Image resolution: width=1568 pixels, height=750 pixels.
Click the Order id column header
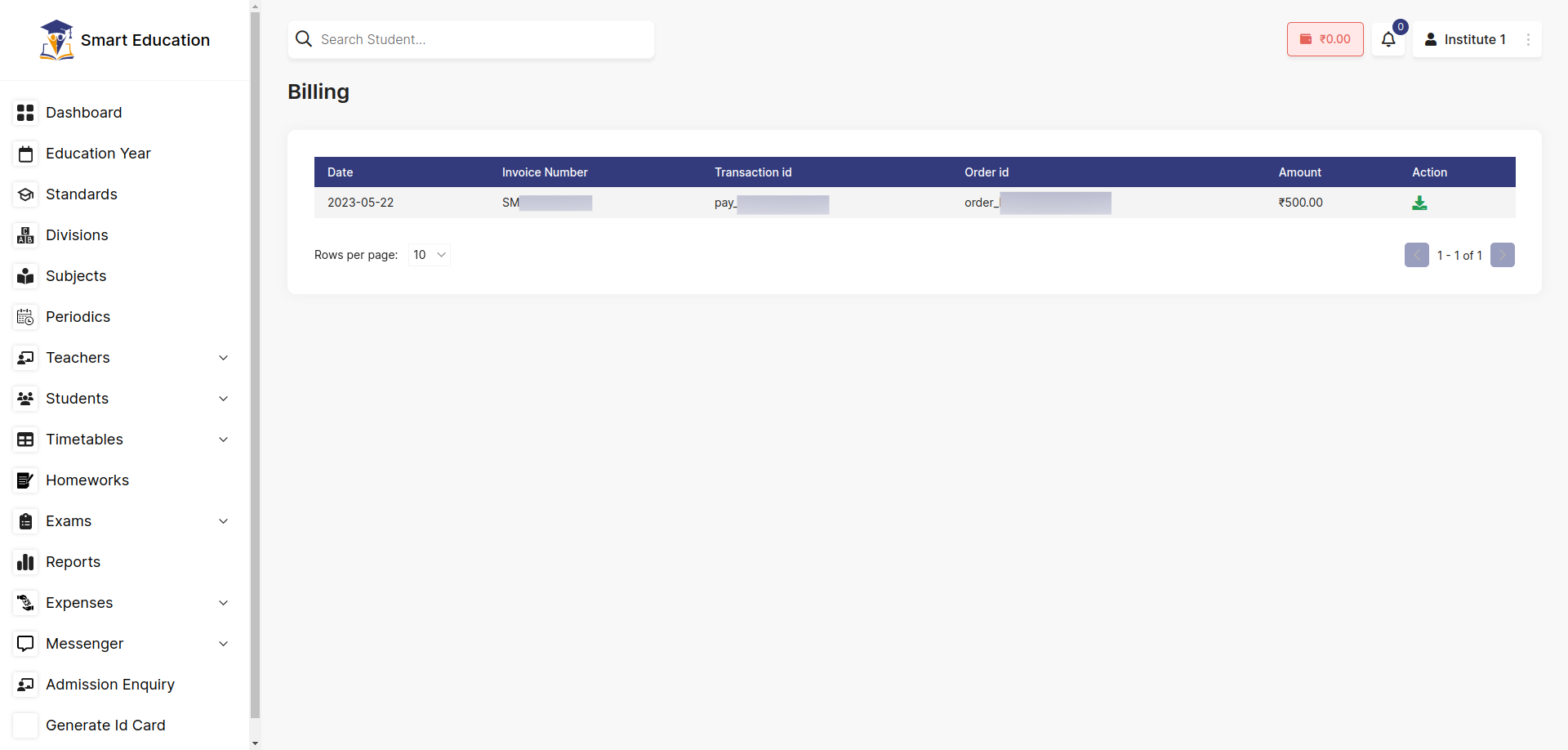click(987, 172)
